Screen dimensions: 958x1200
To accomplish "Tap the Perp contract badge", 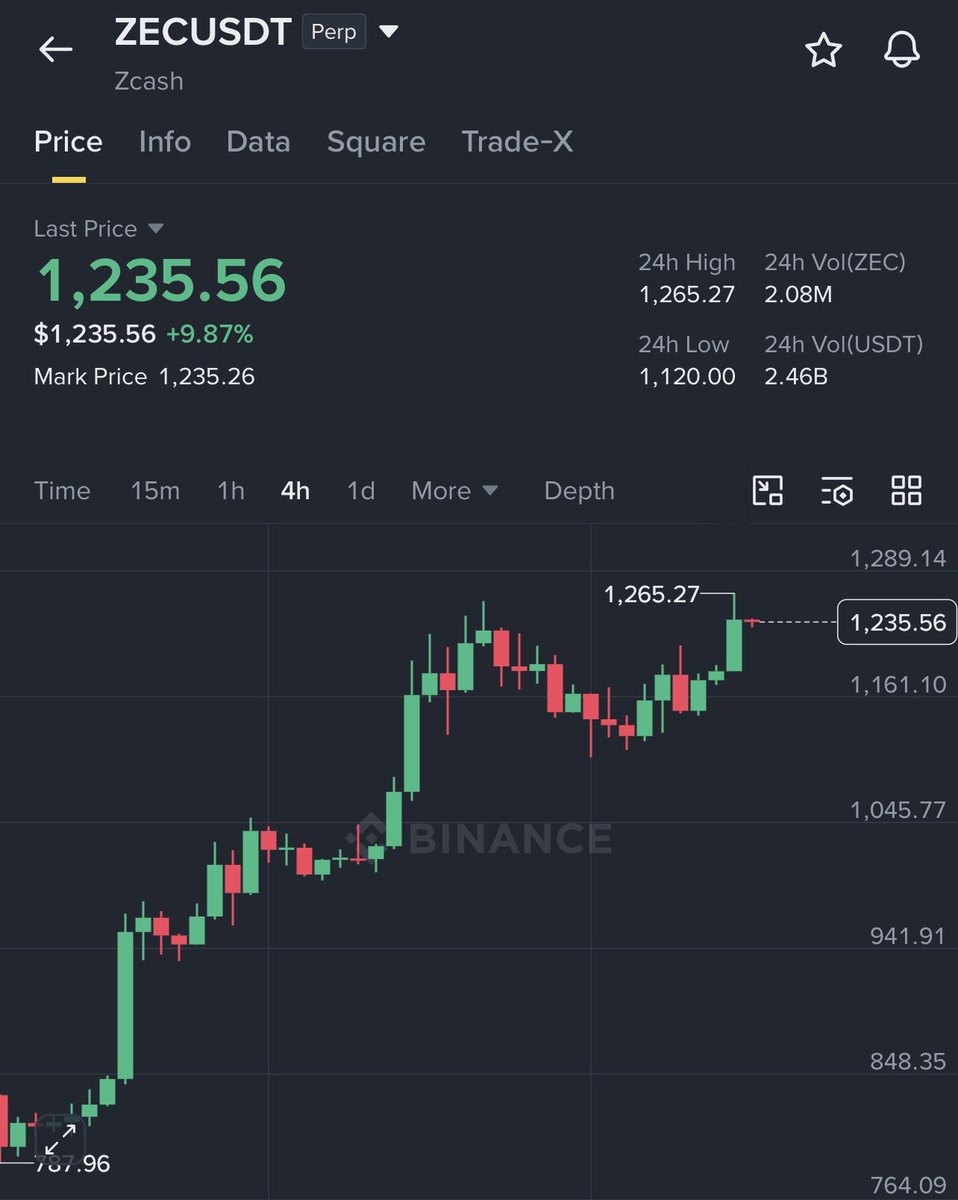I will pyautogui.click(x=334, y=32).
